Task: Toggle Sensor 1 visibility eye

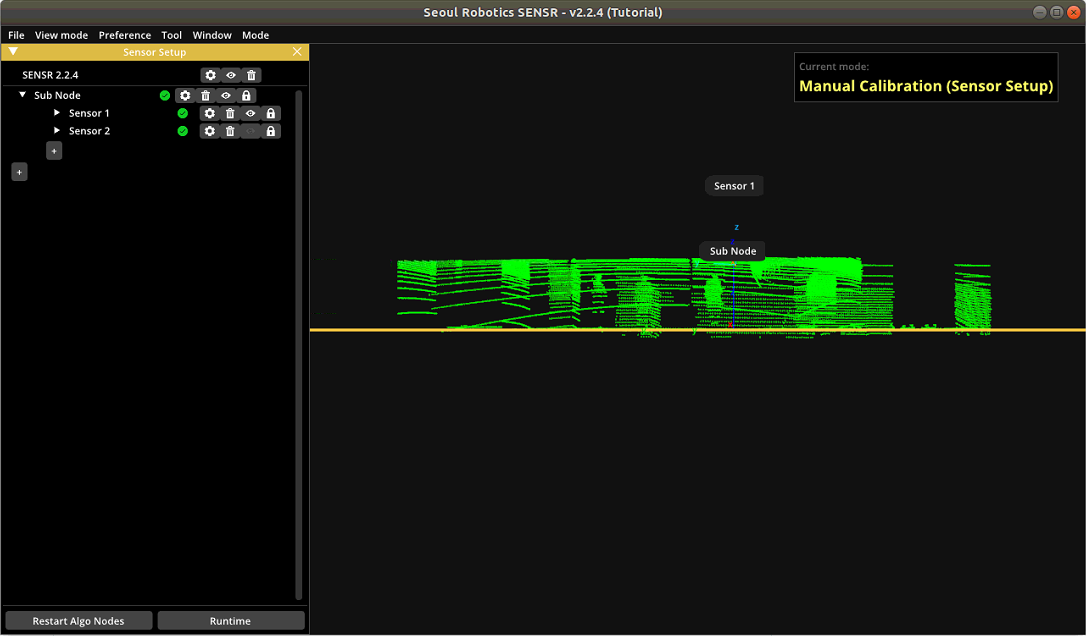Action: click(x=251, y=114)
